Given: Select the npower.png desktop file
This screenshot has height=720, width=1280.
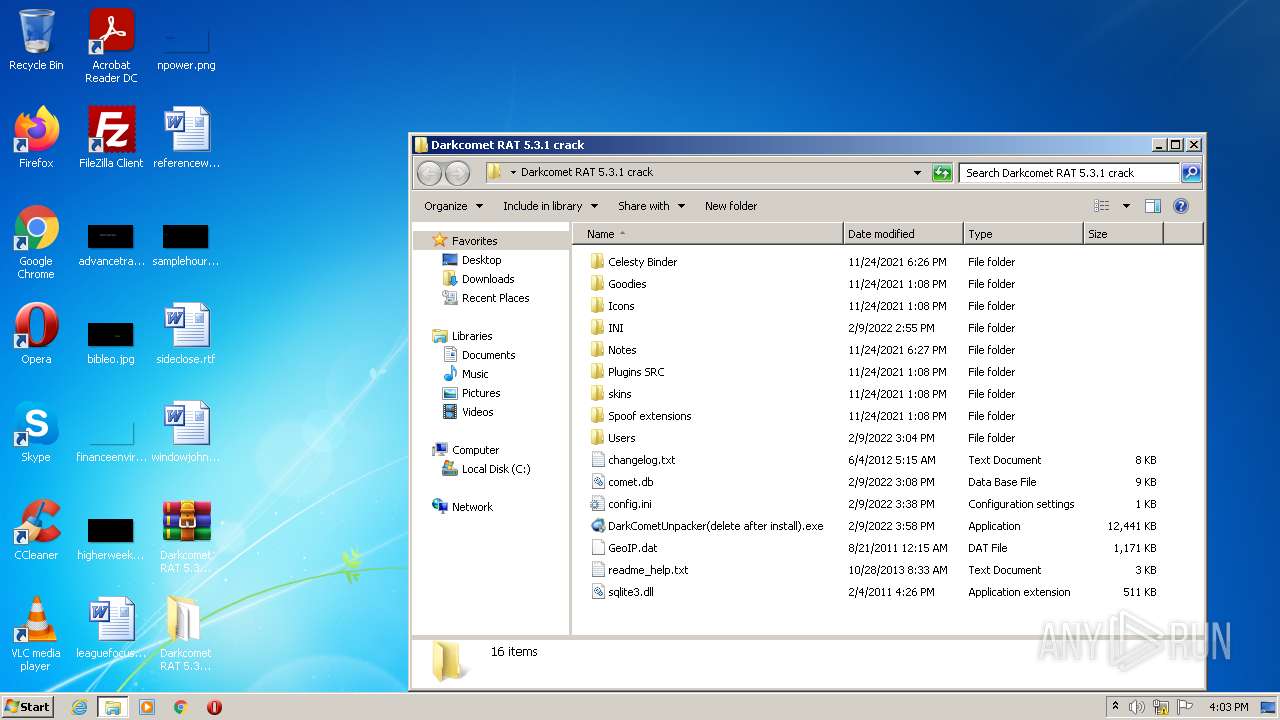Looking at the screenshot, I should tap(186, 46).
